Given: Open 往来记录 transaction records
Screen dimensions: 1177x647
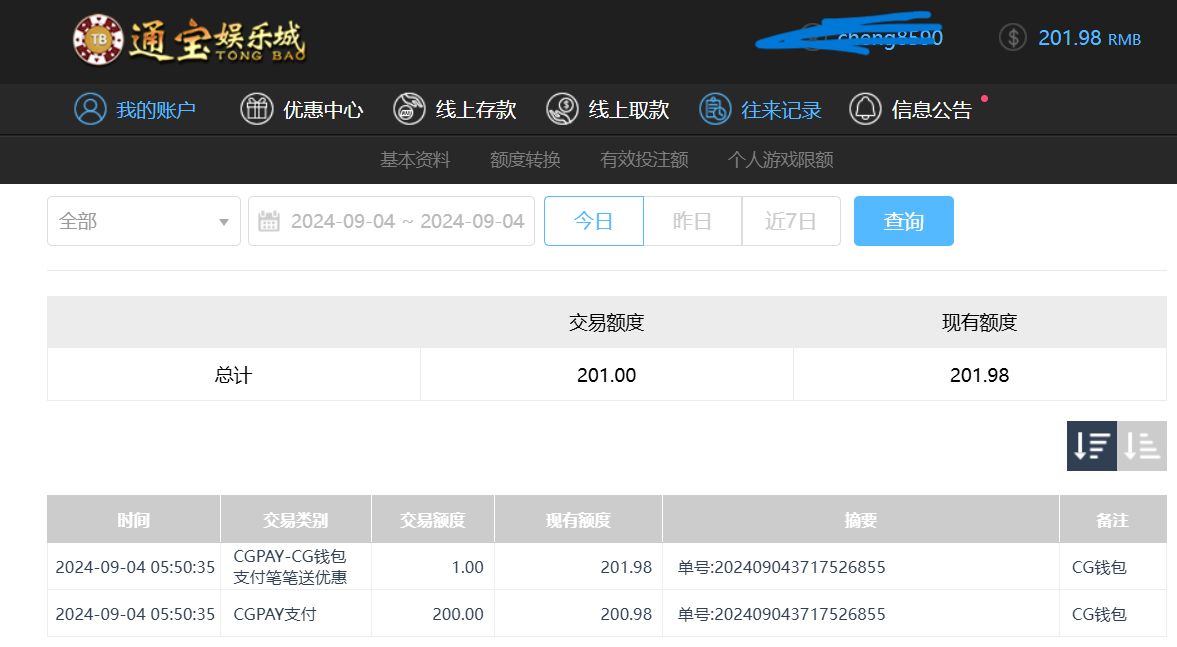Looking at the screenshot, I should tap(781, 110).
